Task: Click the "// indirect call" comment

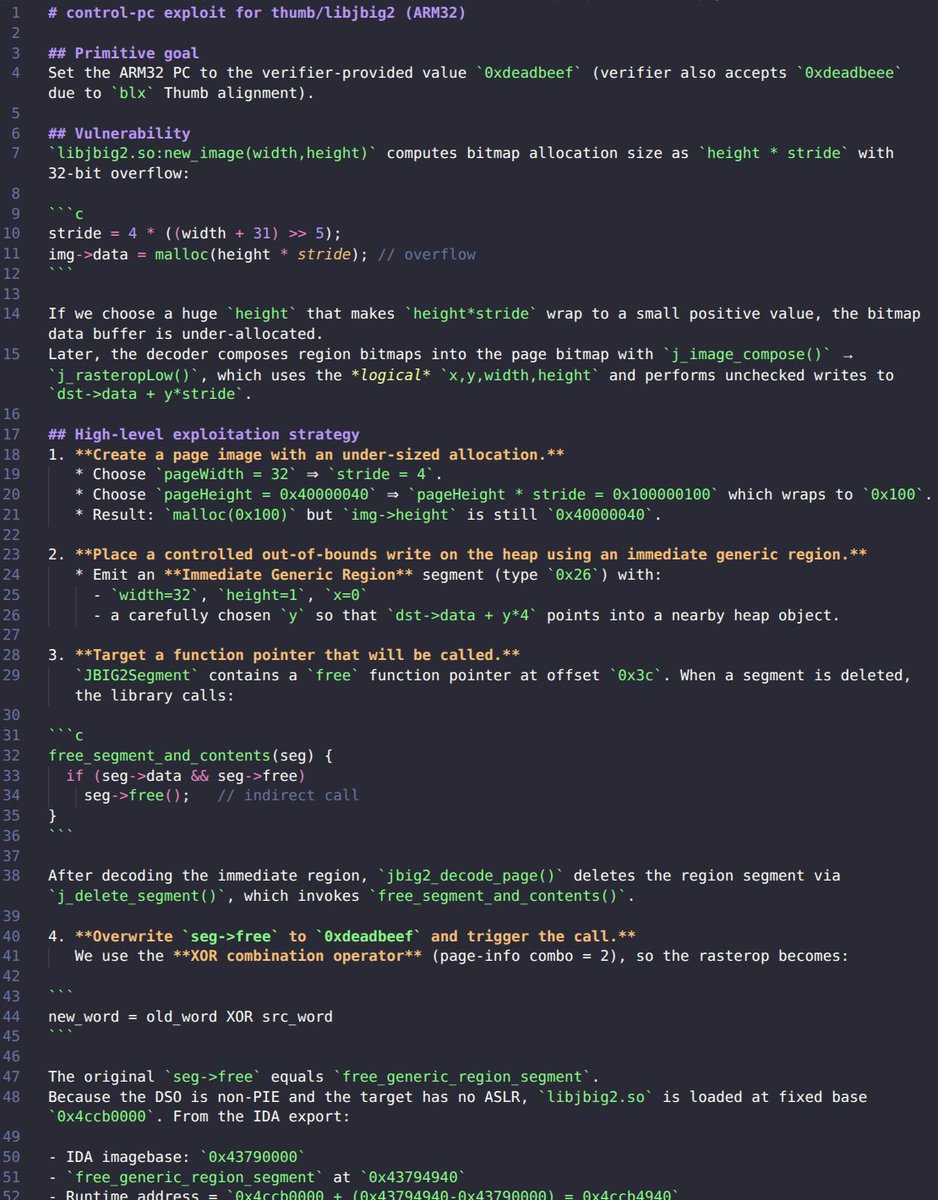Action: (288, 795)
